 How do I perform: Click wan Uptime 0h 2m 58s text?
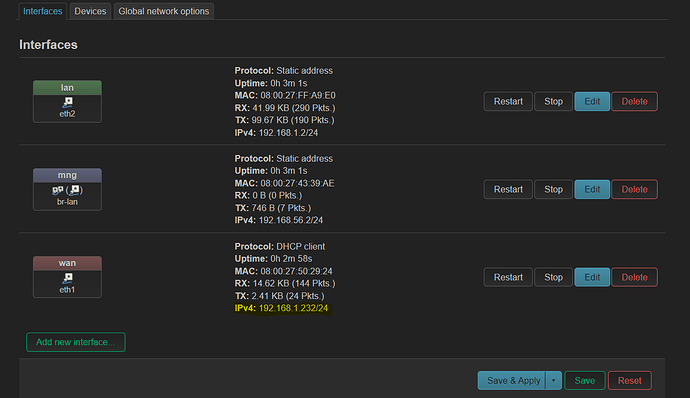point(273,259)
